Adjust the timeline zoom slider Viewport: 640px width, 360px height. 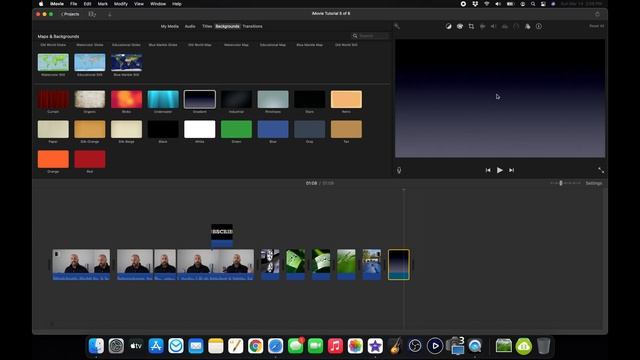pos(565,183)
